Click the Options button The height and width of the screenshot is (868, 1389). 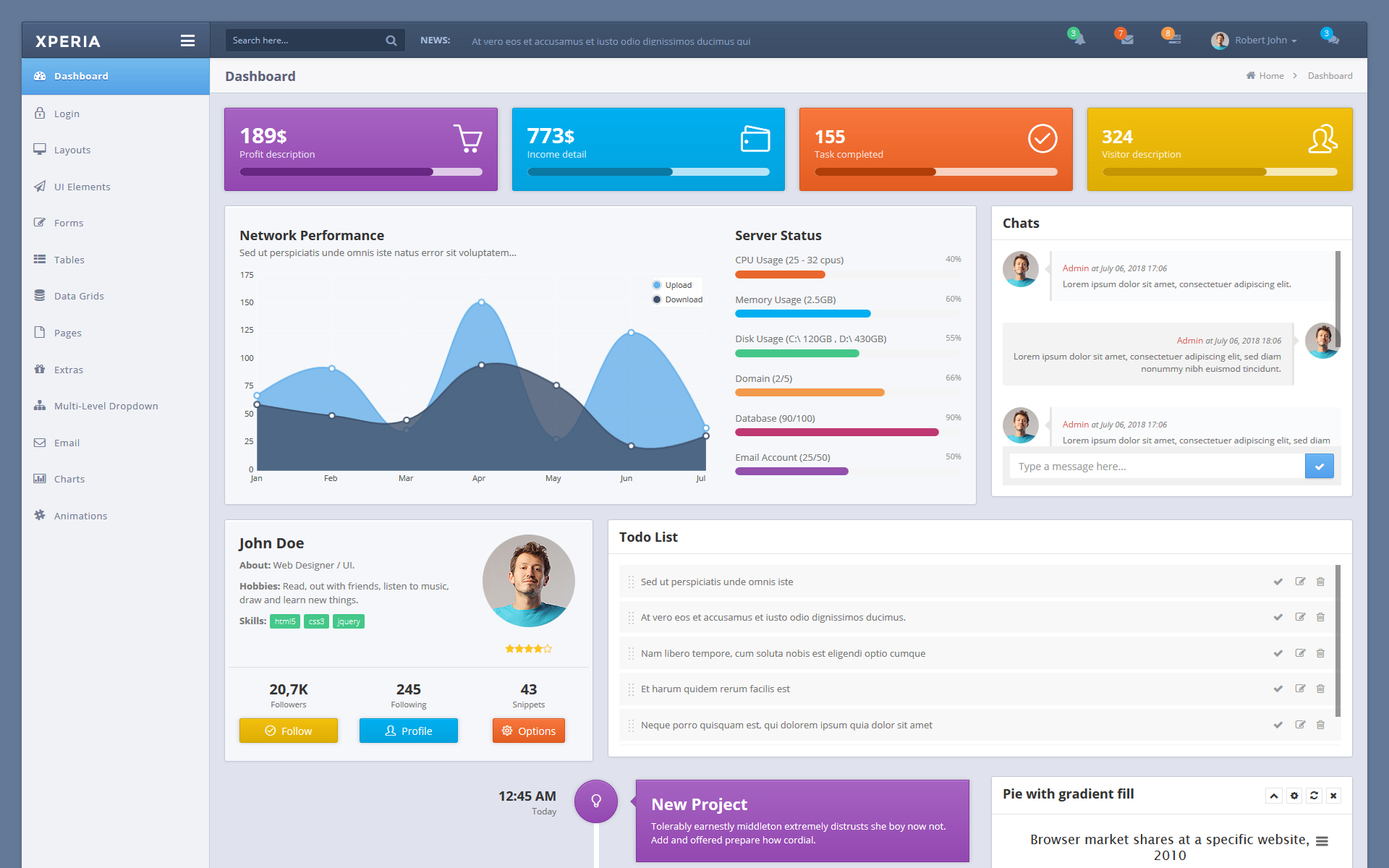point(529,731)
